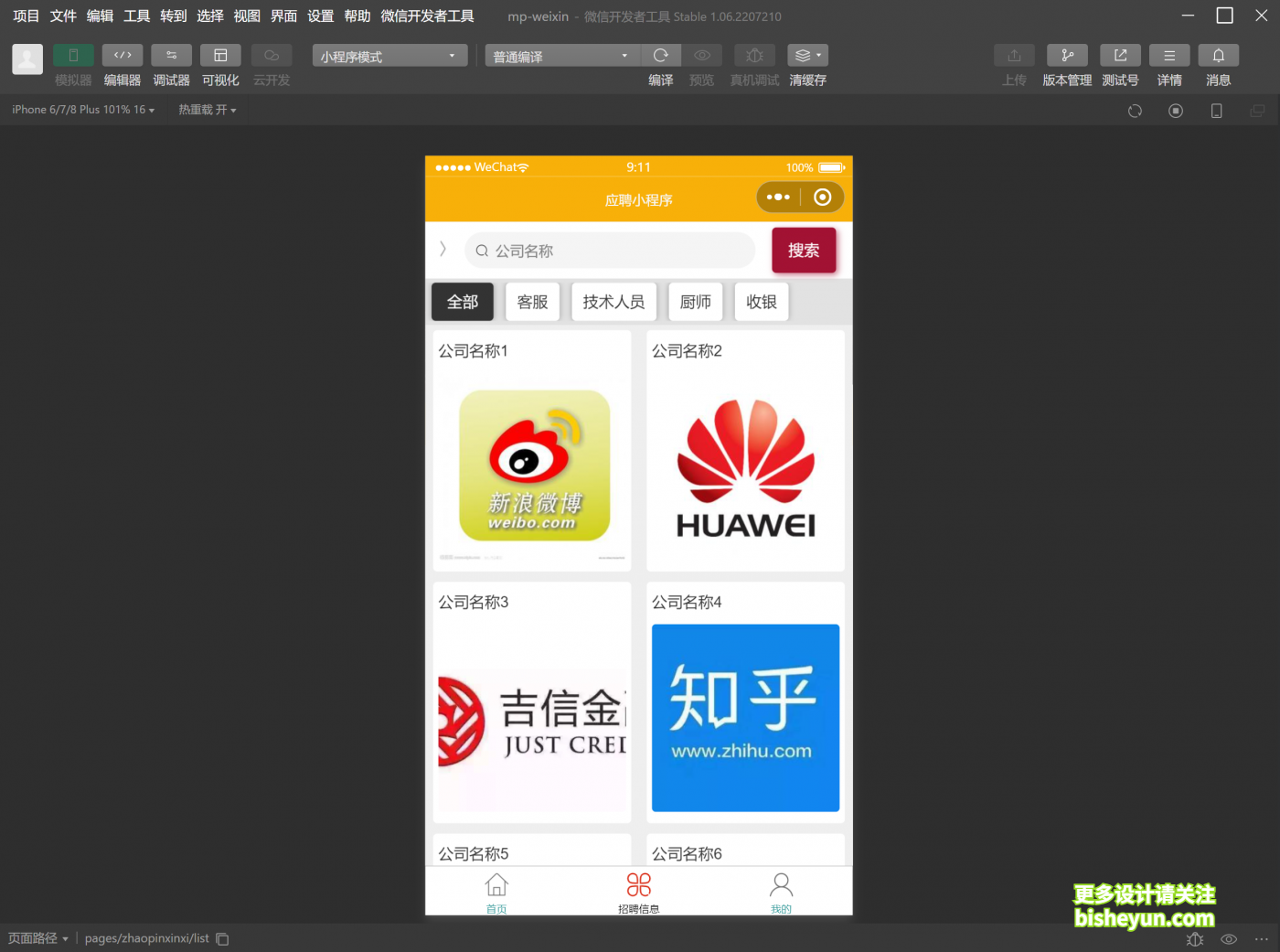Open the iPhone 6/7/8 Plus device dropdown
This screenshot has height=952, width=1280.
pos(83,110)
